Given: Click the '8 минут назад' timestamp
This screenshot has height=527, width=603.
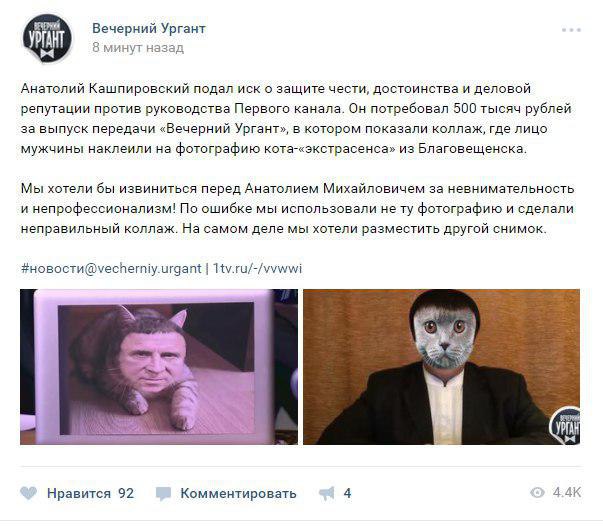Looking at the screenshot, I should point(138,48).
